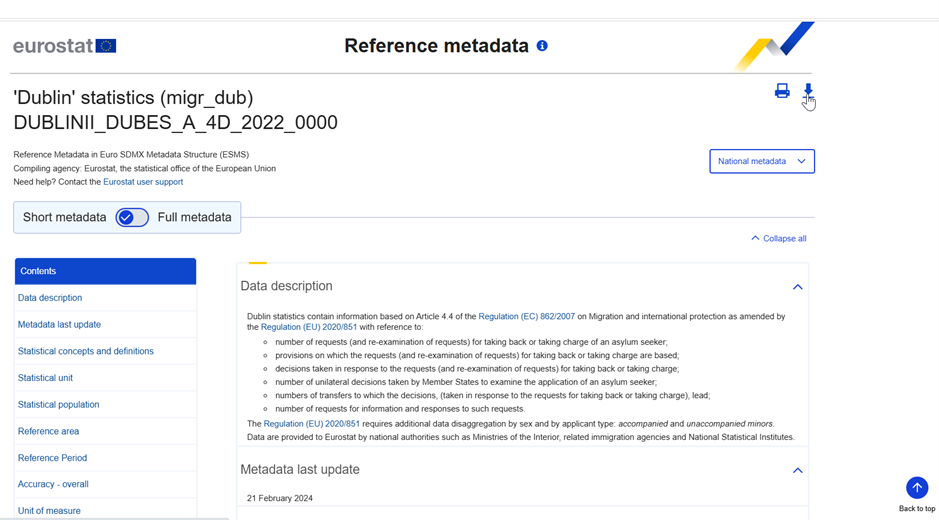Click the download metadata icon
Screen dimensions: 939x520
[x=808, y=90]
